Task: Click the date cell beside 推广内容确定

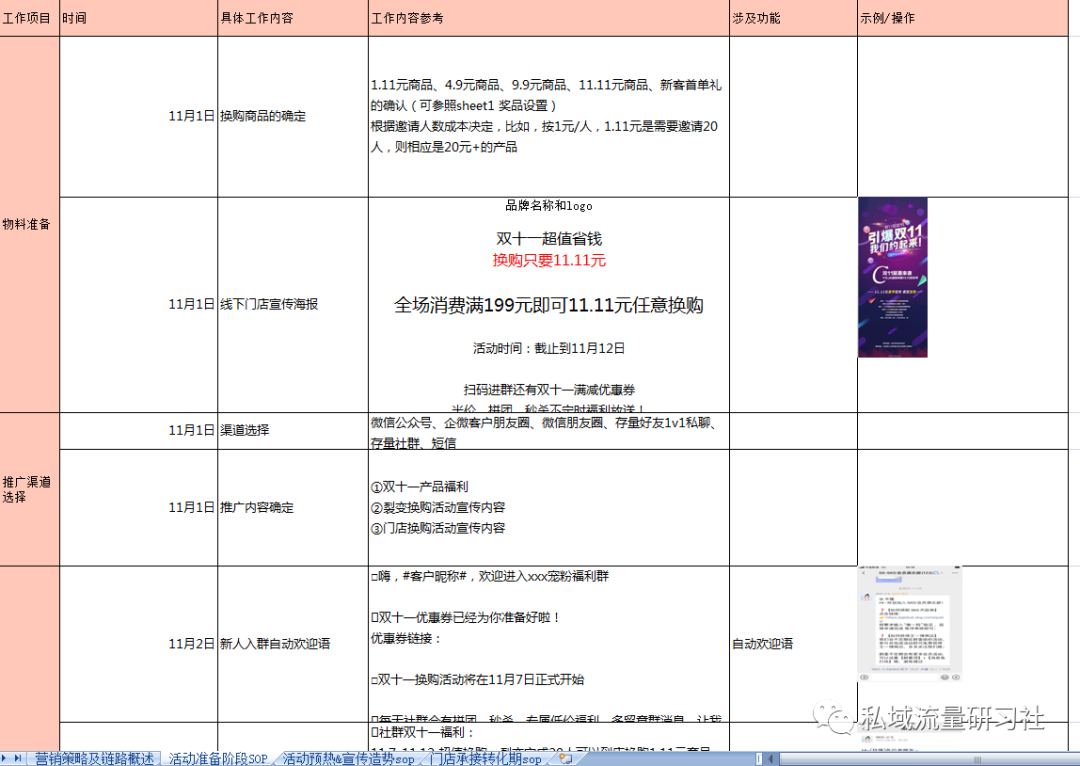Action: 138,508
